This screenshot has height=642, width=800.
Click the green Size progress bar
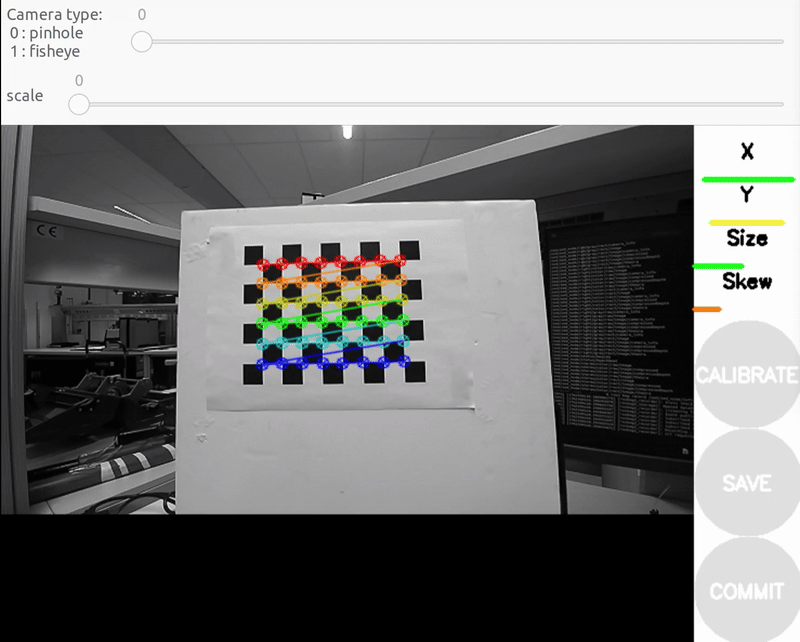point(719,266)
